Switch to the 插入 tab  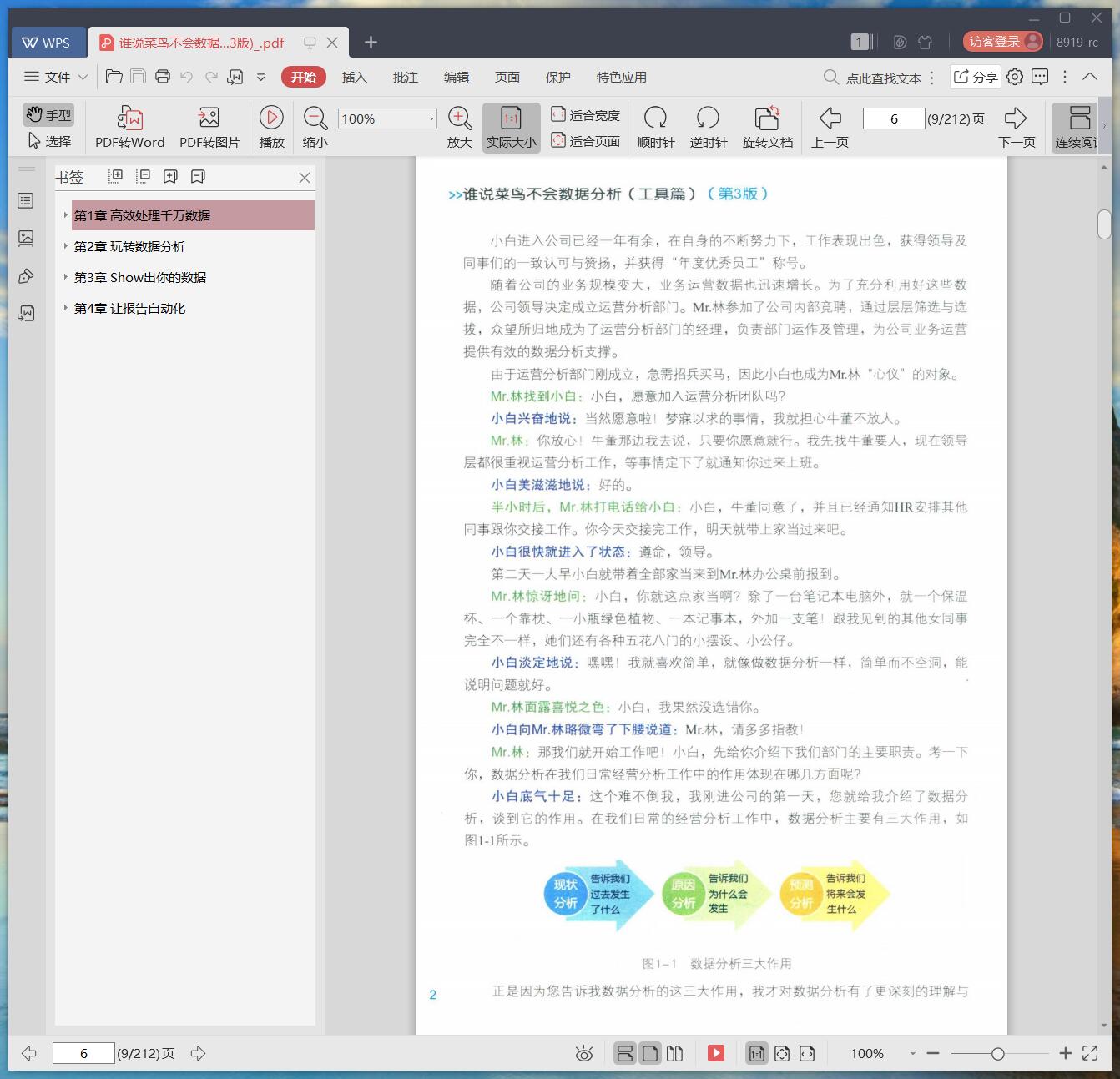[x=354, y=77]
